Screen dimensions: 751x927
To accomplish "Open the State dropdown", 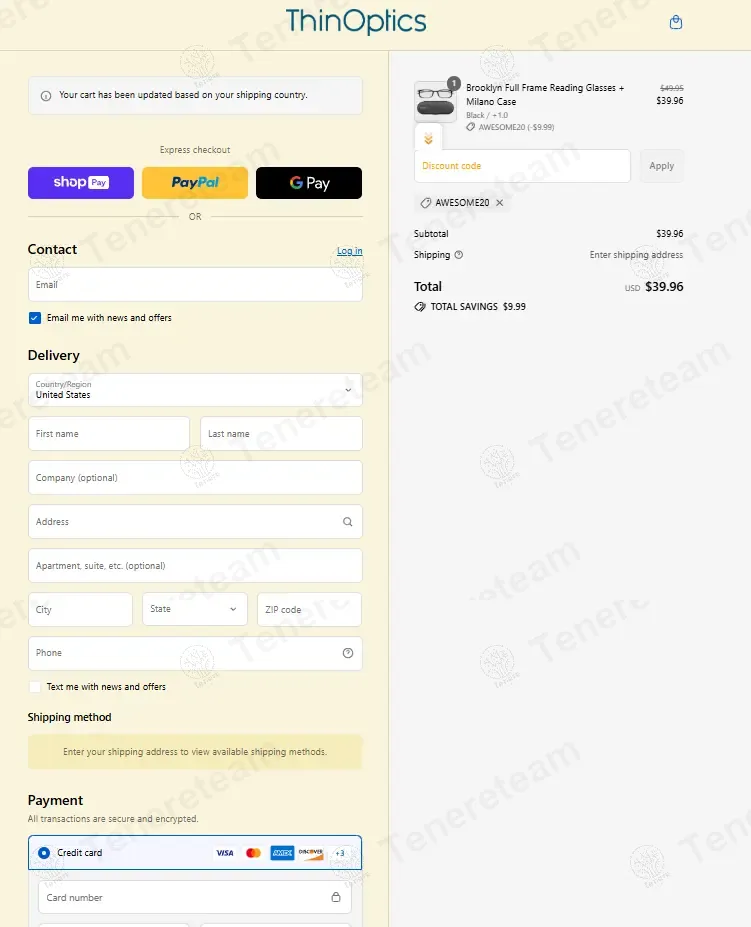I will tap(195, 609).
